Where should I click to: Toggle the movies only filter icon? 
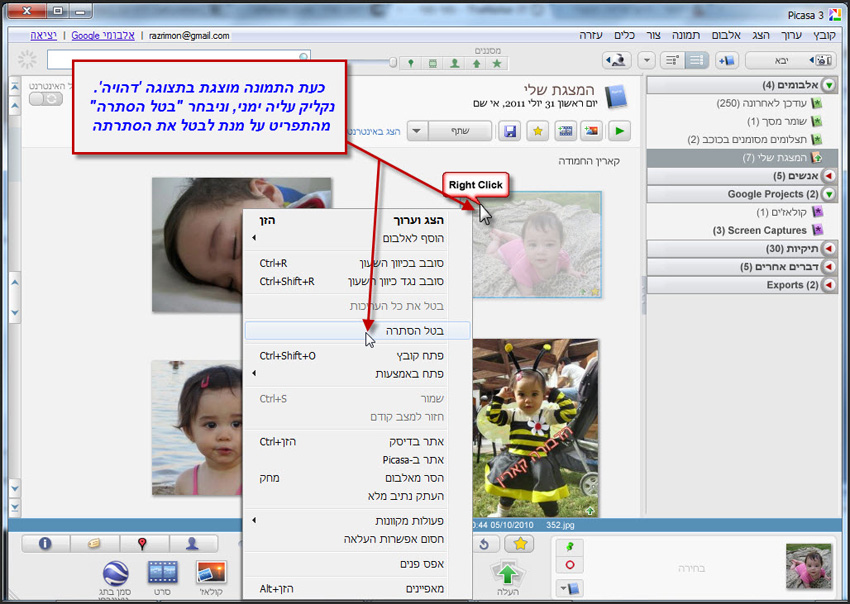click(433, 63)
